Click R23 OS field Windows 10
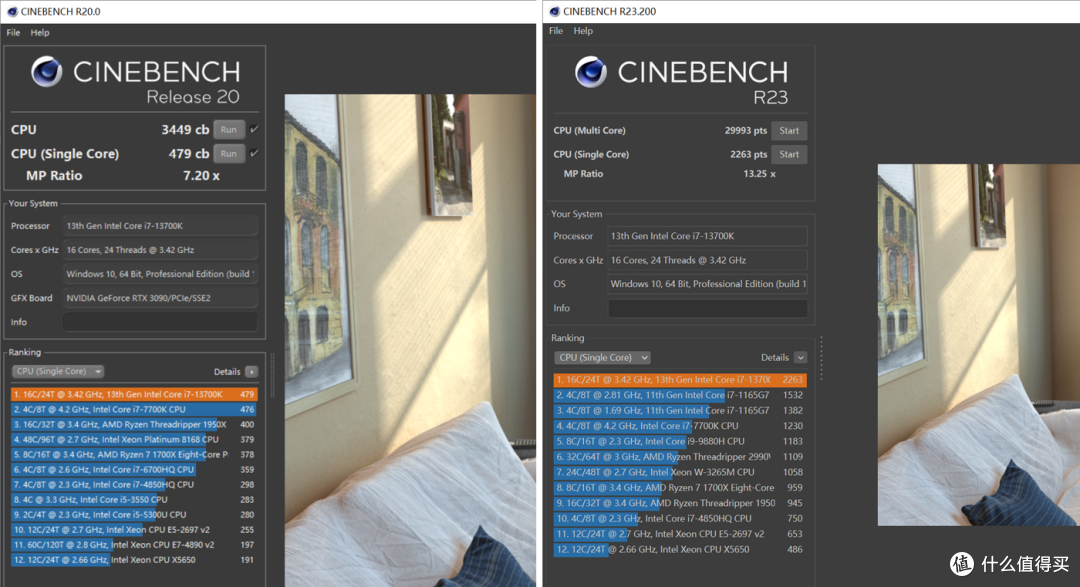1080x587 pixels. [x=707, y=284]
